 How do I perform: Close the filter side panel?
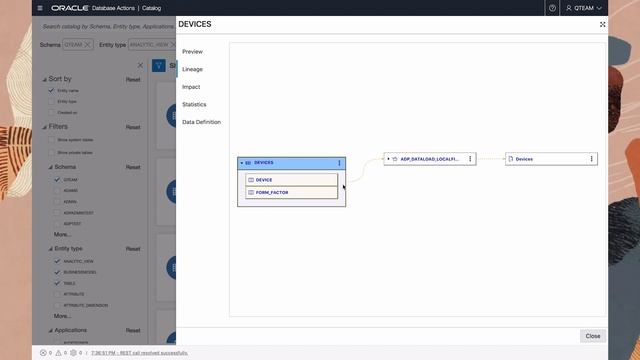pos(140,65)
